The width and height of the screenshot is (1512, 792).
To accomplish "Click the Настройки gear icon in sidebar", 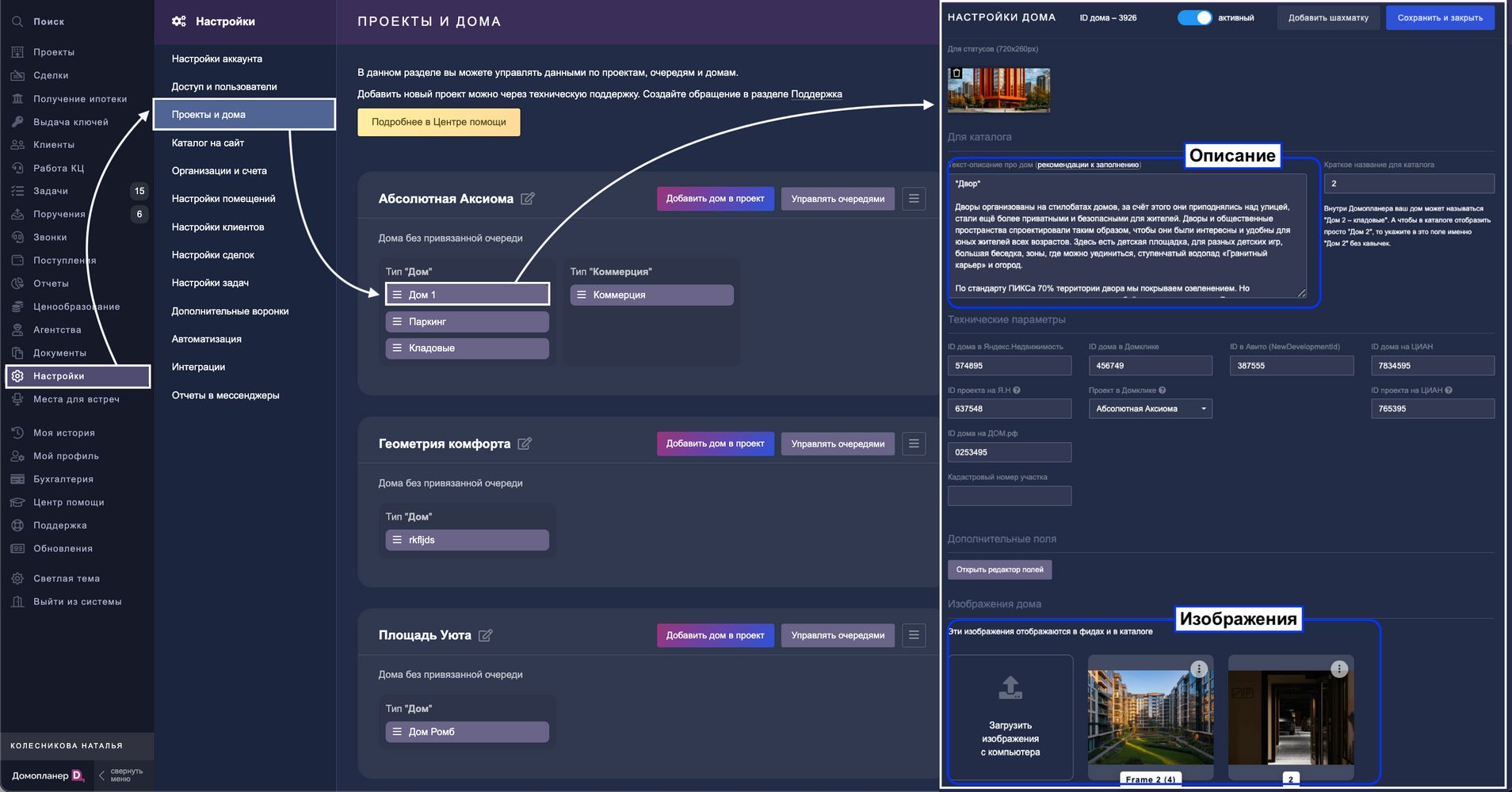I will tap(17, 376).
